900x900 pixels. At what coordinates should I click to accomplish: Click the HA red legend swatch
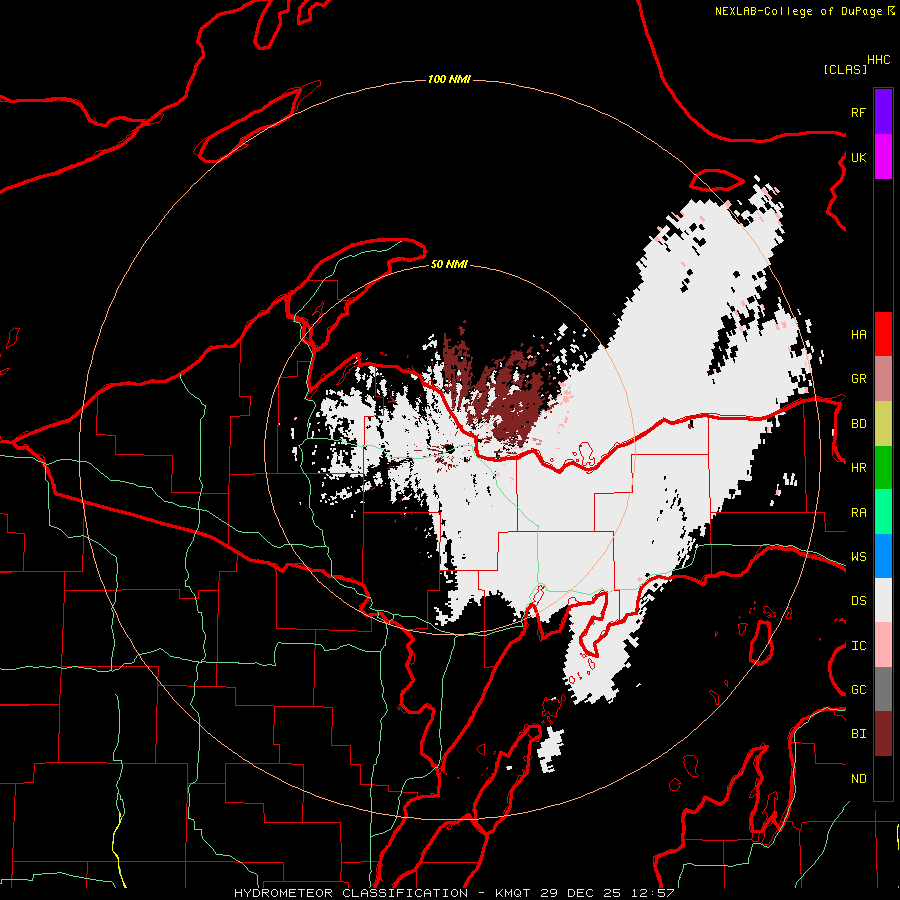[x=883, y=334]
